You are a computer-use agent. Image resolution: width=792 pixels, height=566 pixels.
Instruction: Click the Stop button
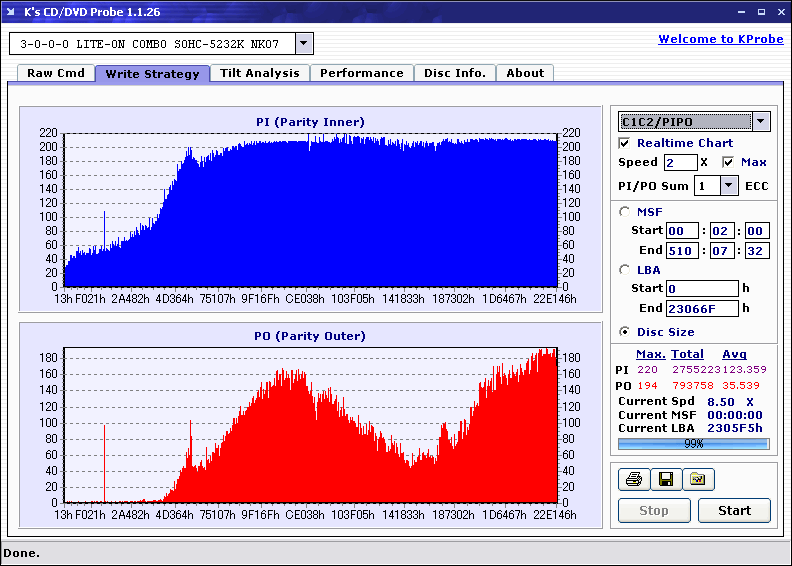click(654, 510)
